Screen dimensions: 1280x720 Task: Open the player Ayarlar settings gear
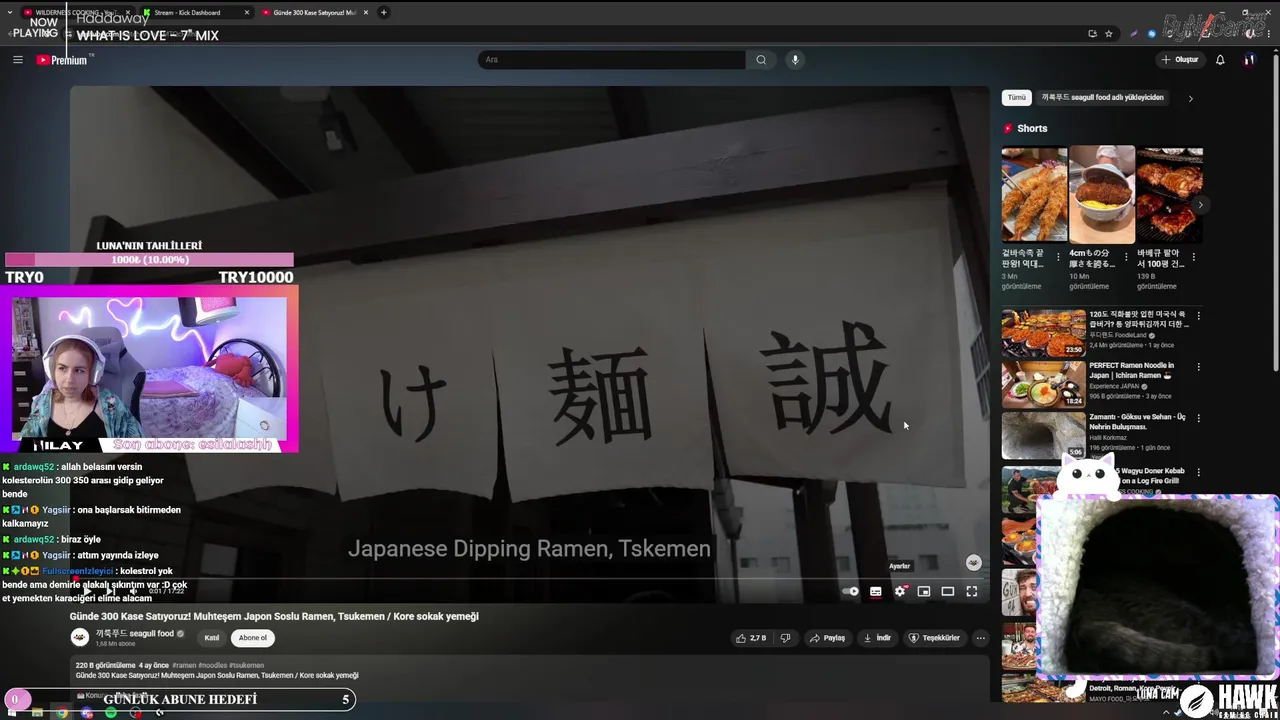click(x=900, y=591)
